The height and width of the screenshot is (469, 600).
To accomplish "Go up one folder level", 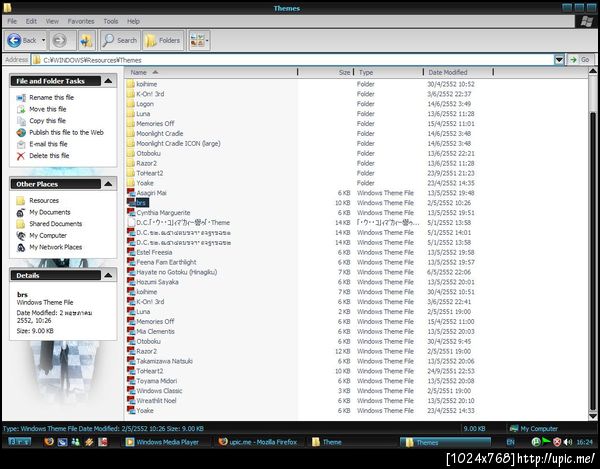I will [86, 40].
